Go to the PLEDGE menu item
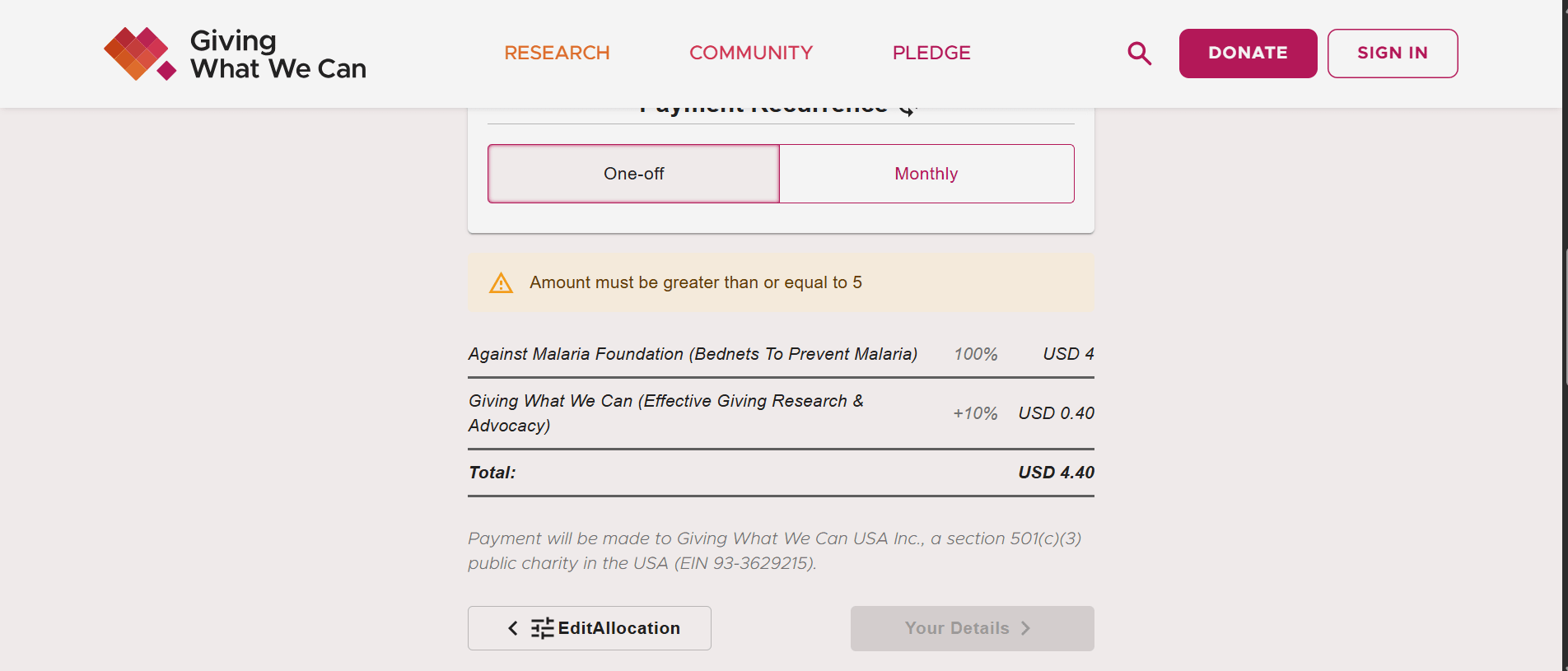Image resolution: width=1568 pixels, height=671 pixels. [x=931, y=53]
